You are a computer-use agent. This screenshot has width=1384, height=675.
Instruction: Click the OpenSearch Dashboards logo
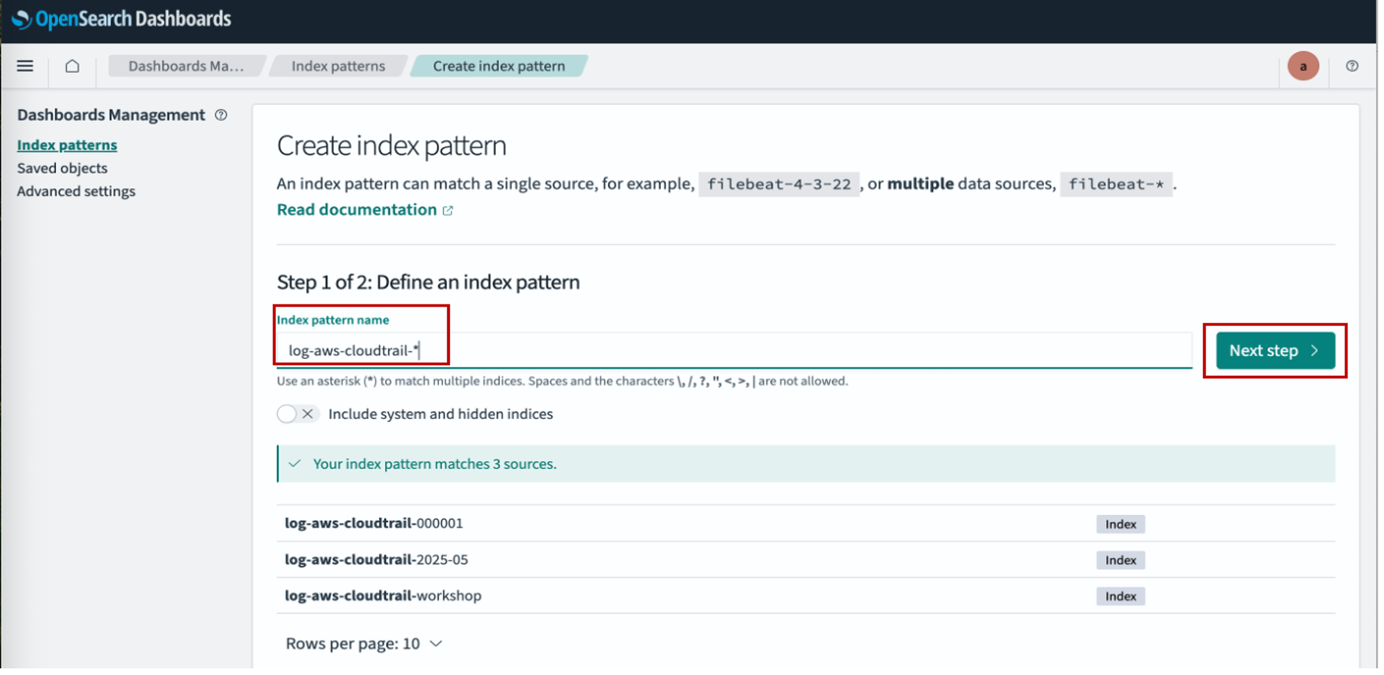point(121,19)
